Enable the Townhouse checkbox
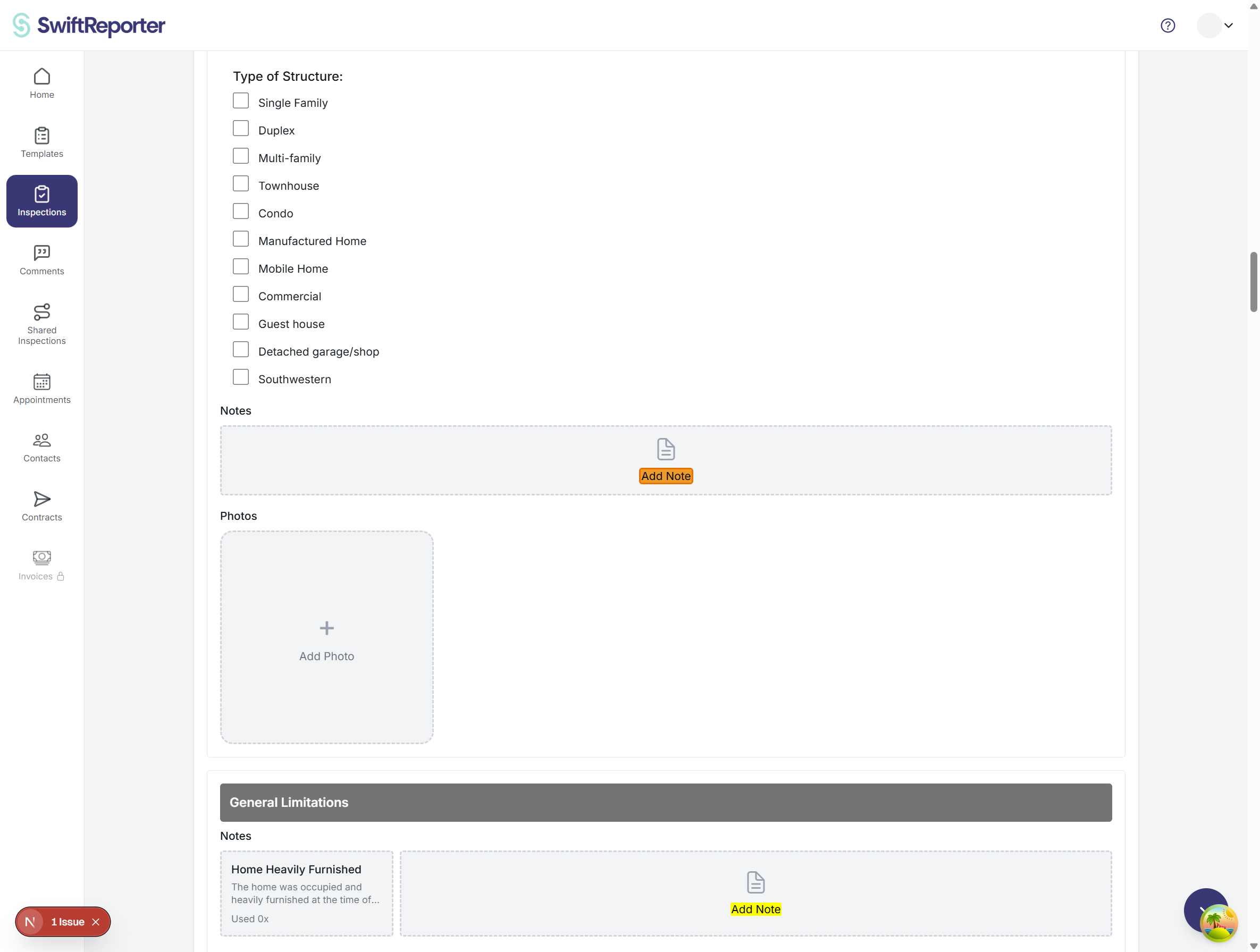This screenshot has height=952, width=1260. (x=241, y=183)
